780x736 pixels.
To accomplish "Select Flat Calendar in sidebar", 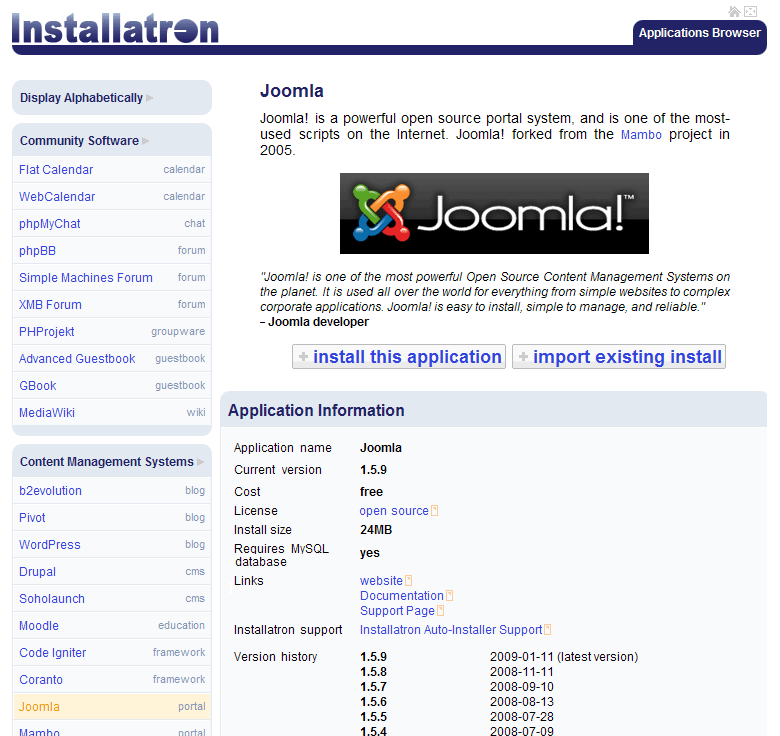I will (112, 170).
